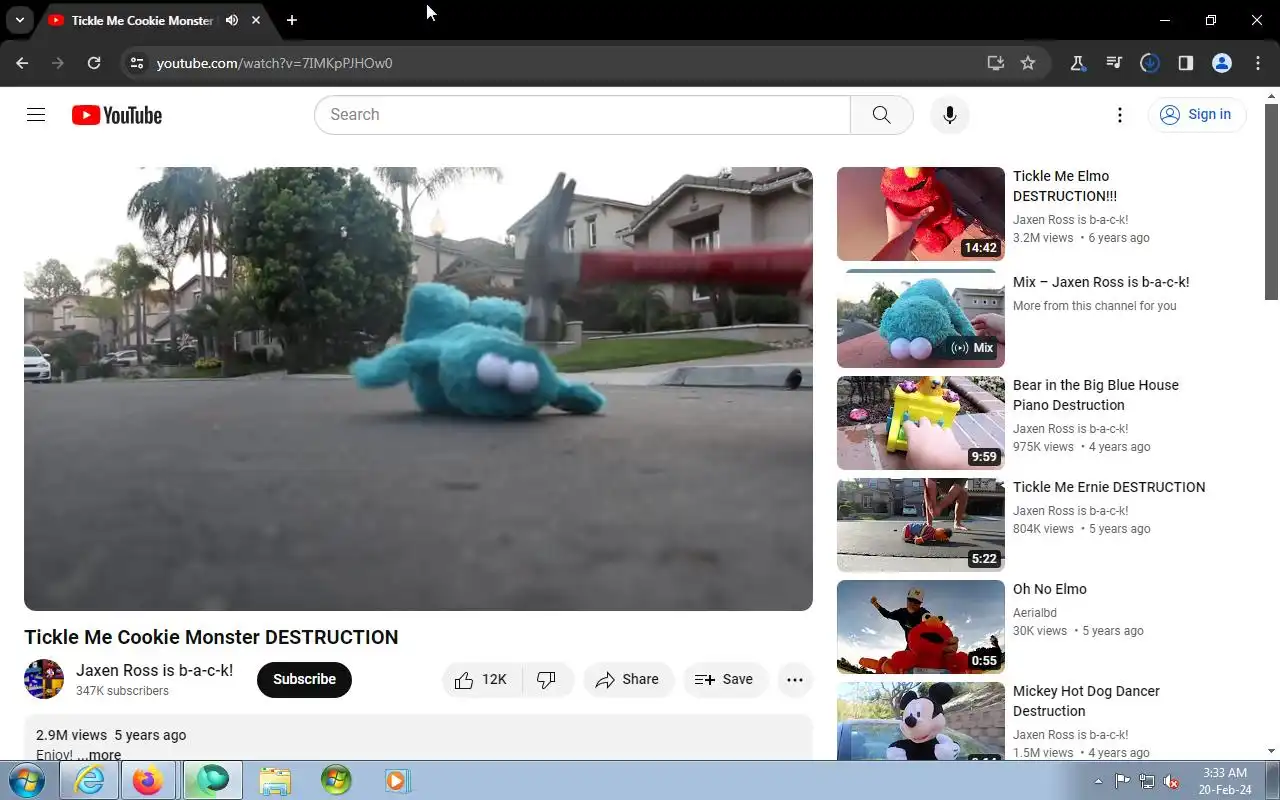Open the network tray icon
The image size is (1280, 800).
tap(1147, 781)
